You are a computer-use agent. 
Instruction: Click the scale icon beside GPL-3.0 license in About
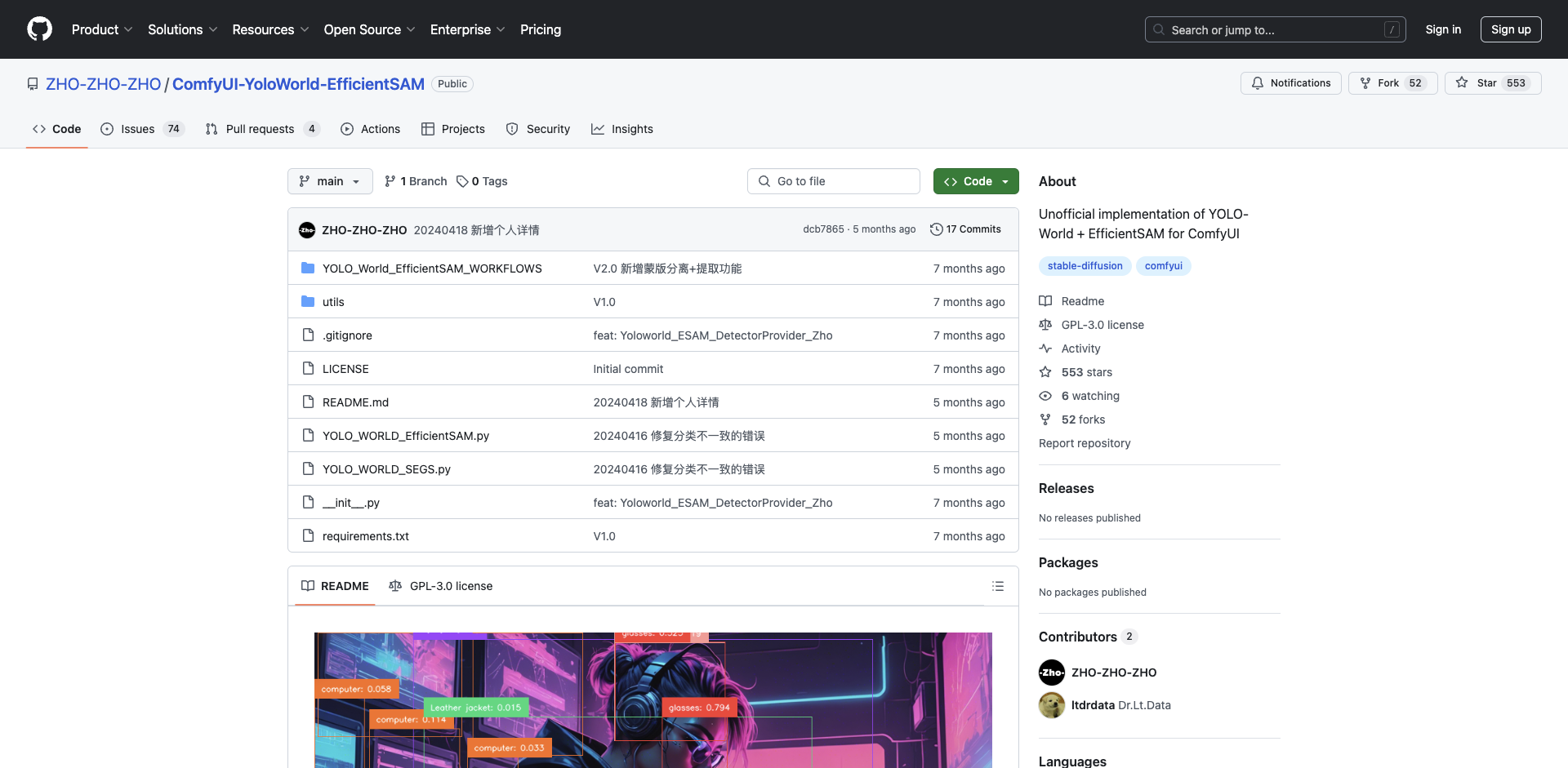point(1045,325)
